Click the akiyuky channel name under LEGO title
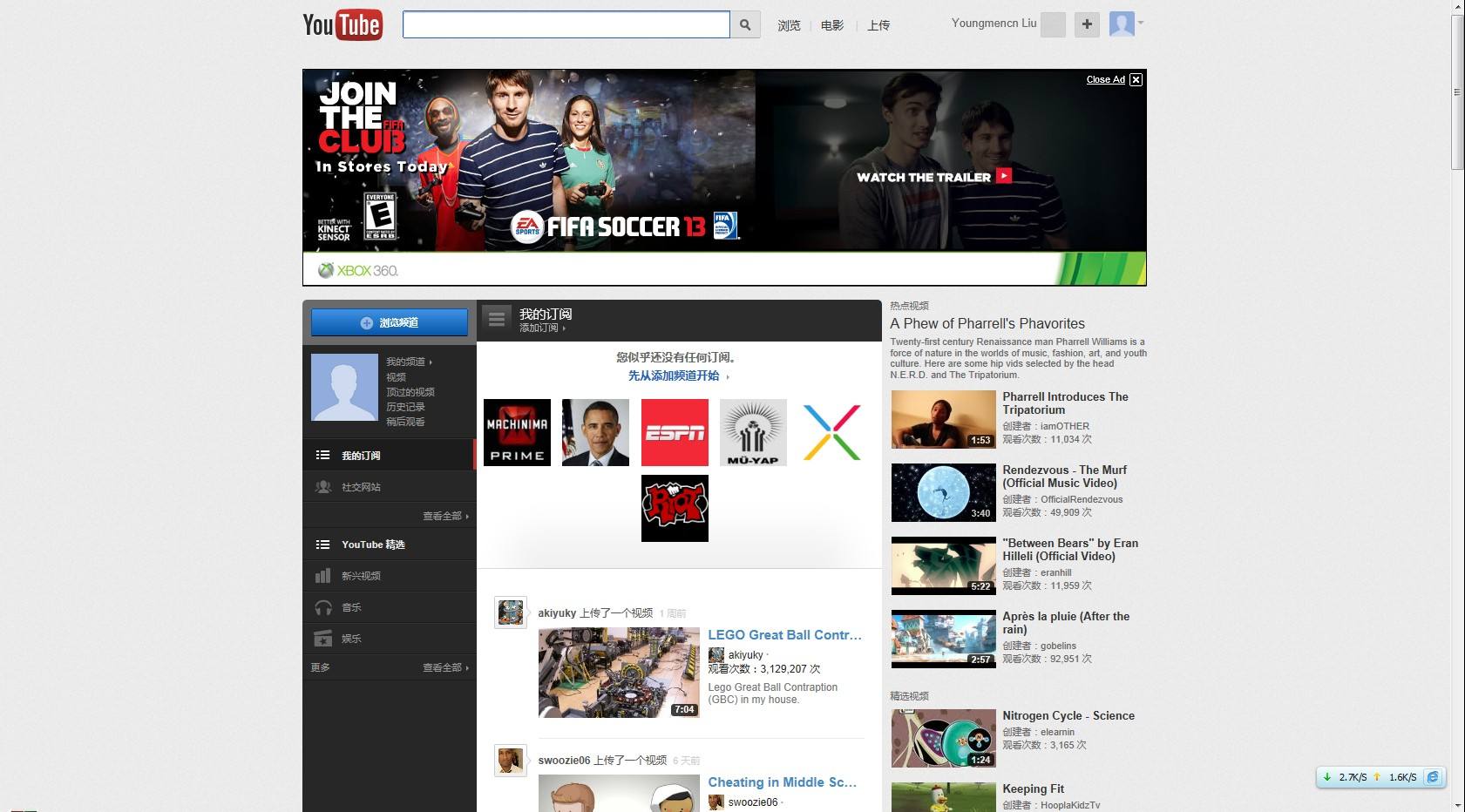 click(x=745, y=655)
